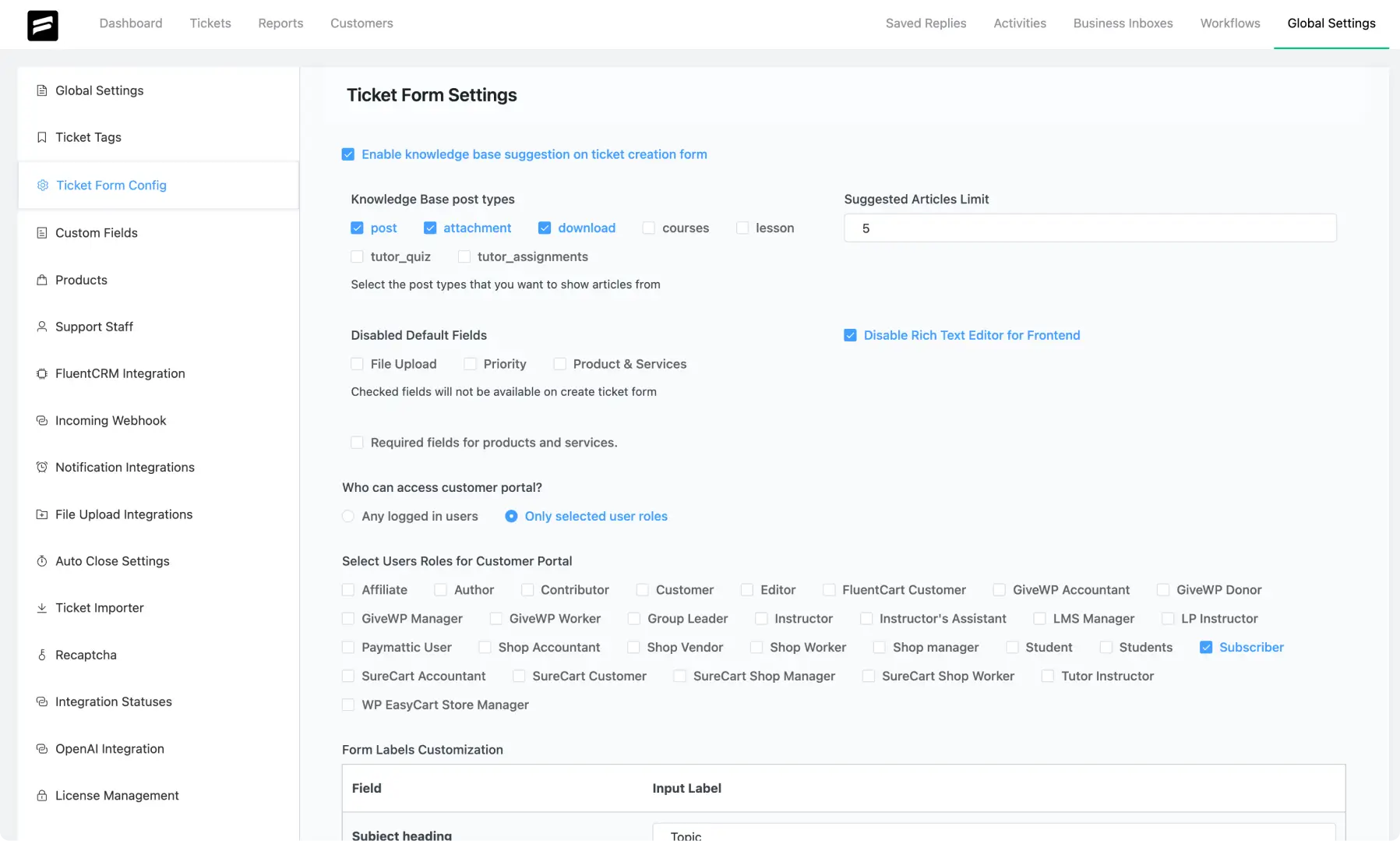Click the Fluent Support logo
Screen dimensions: 1400x841
point(44,24)
